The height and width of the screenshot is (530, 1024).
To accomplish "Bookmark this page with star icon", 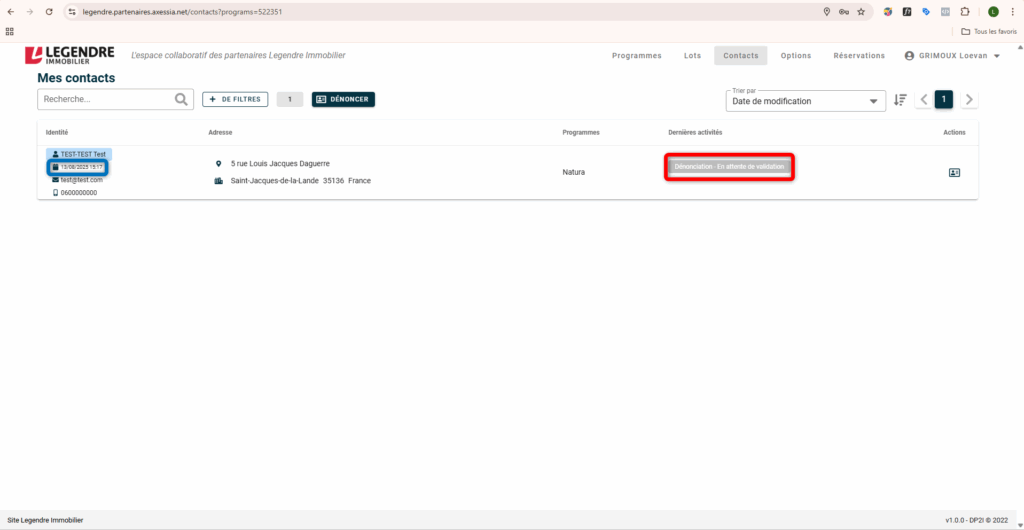I will pyautogui.click(x=860, y=12).
